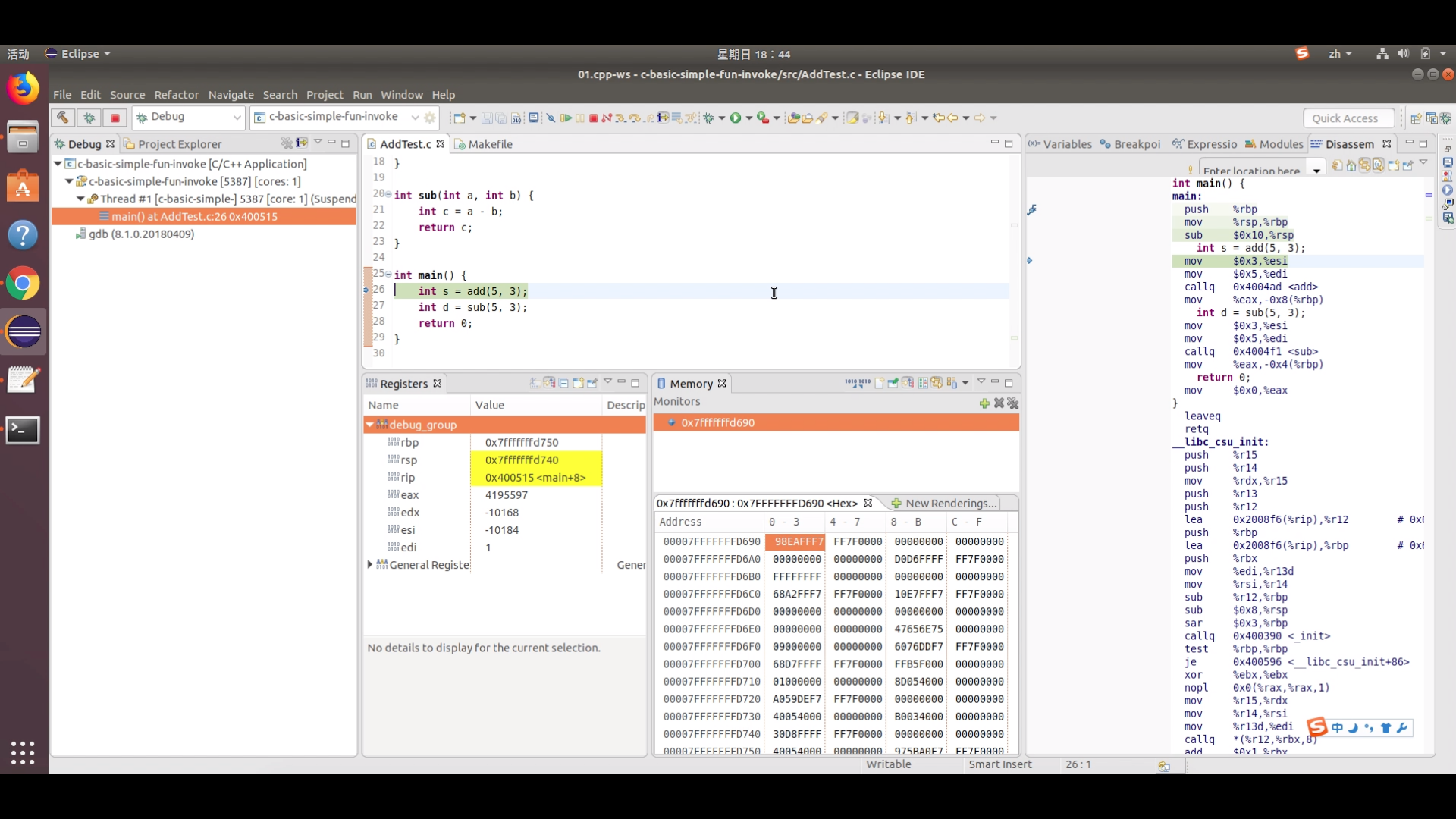Click the Add Memory Monitor green plus icon
The image size is (1456, 819).
(984, 403)
